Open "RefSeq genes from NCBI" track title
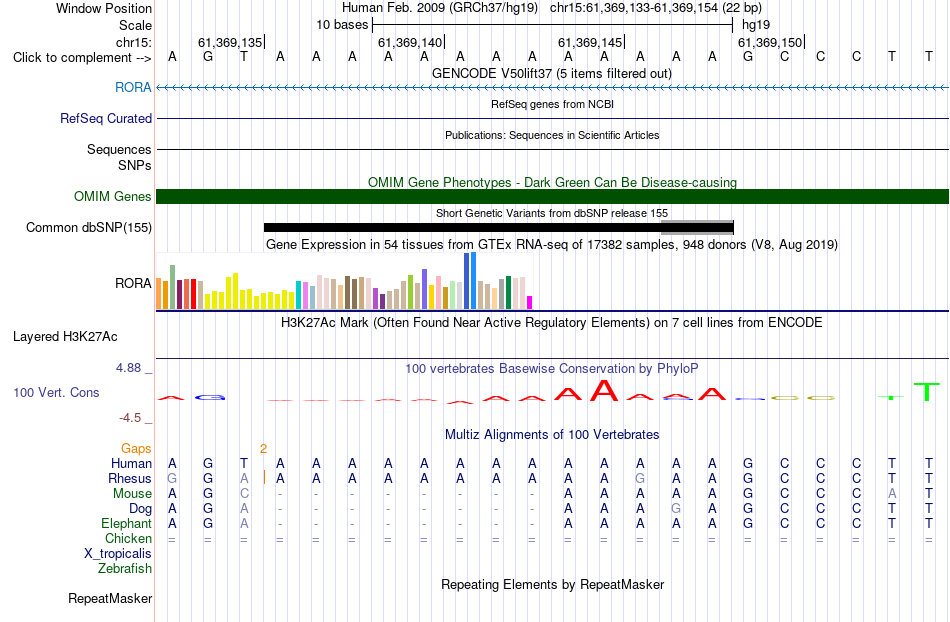This screenshot has height=622, width=950. 552,104
